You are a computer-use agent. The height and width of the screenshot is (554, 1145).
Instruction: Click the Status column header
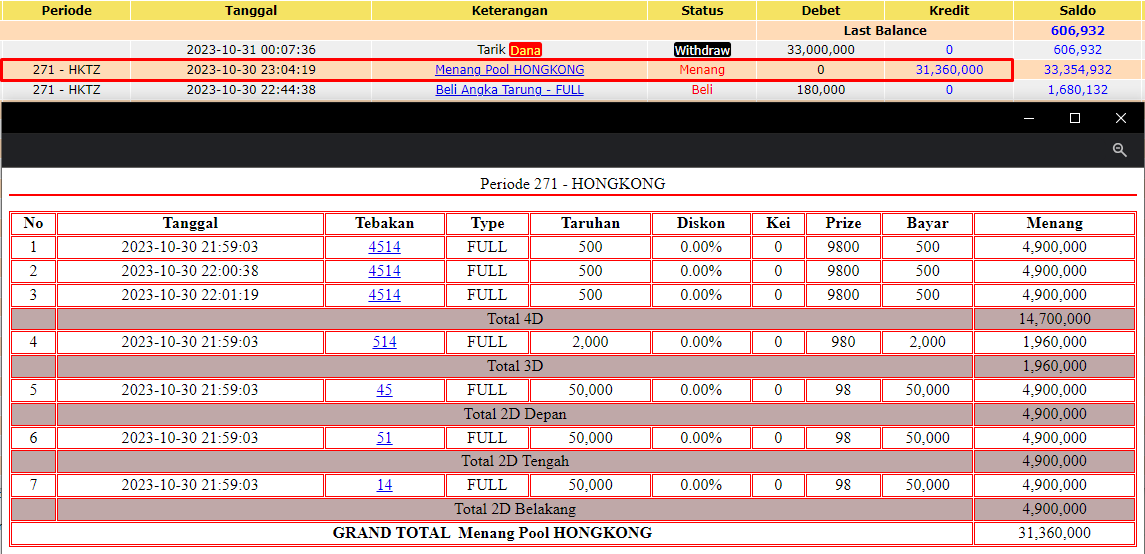702,11
